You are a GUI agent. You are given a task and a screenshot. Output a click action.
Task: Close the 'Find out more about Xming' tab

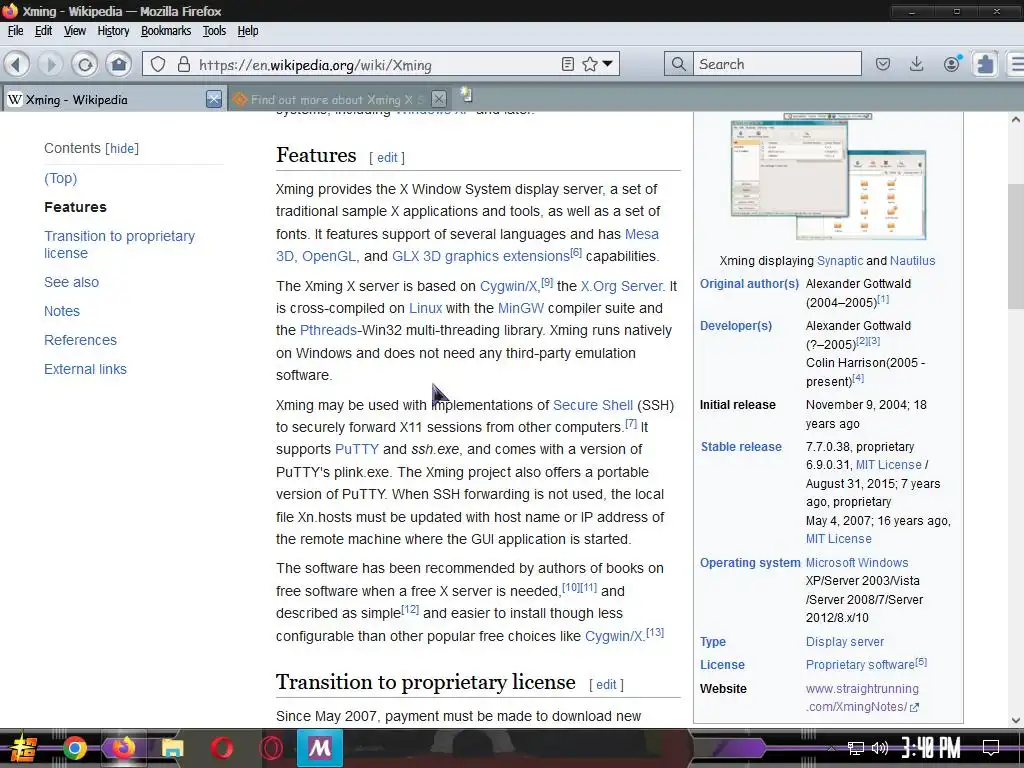coord(439,99)
